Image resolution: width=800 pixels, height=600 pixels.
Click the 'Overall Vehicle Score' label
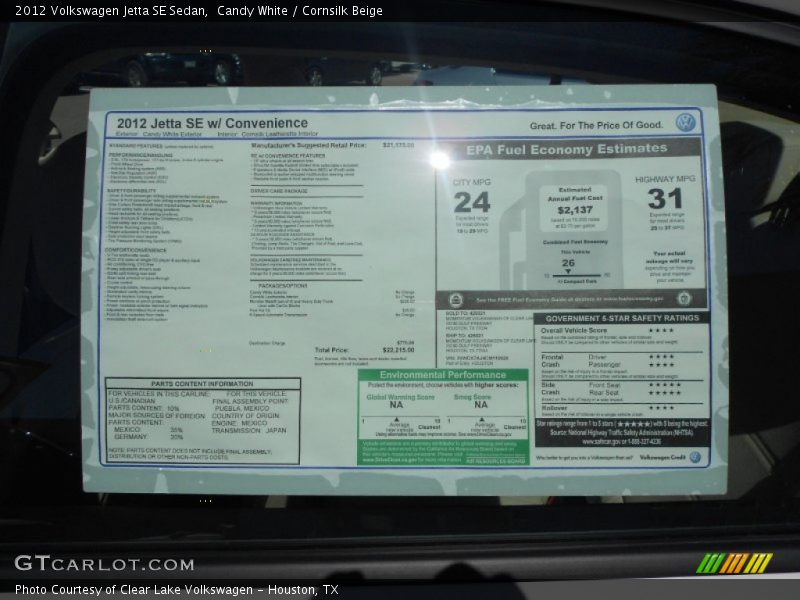(x=574, y=331)
